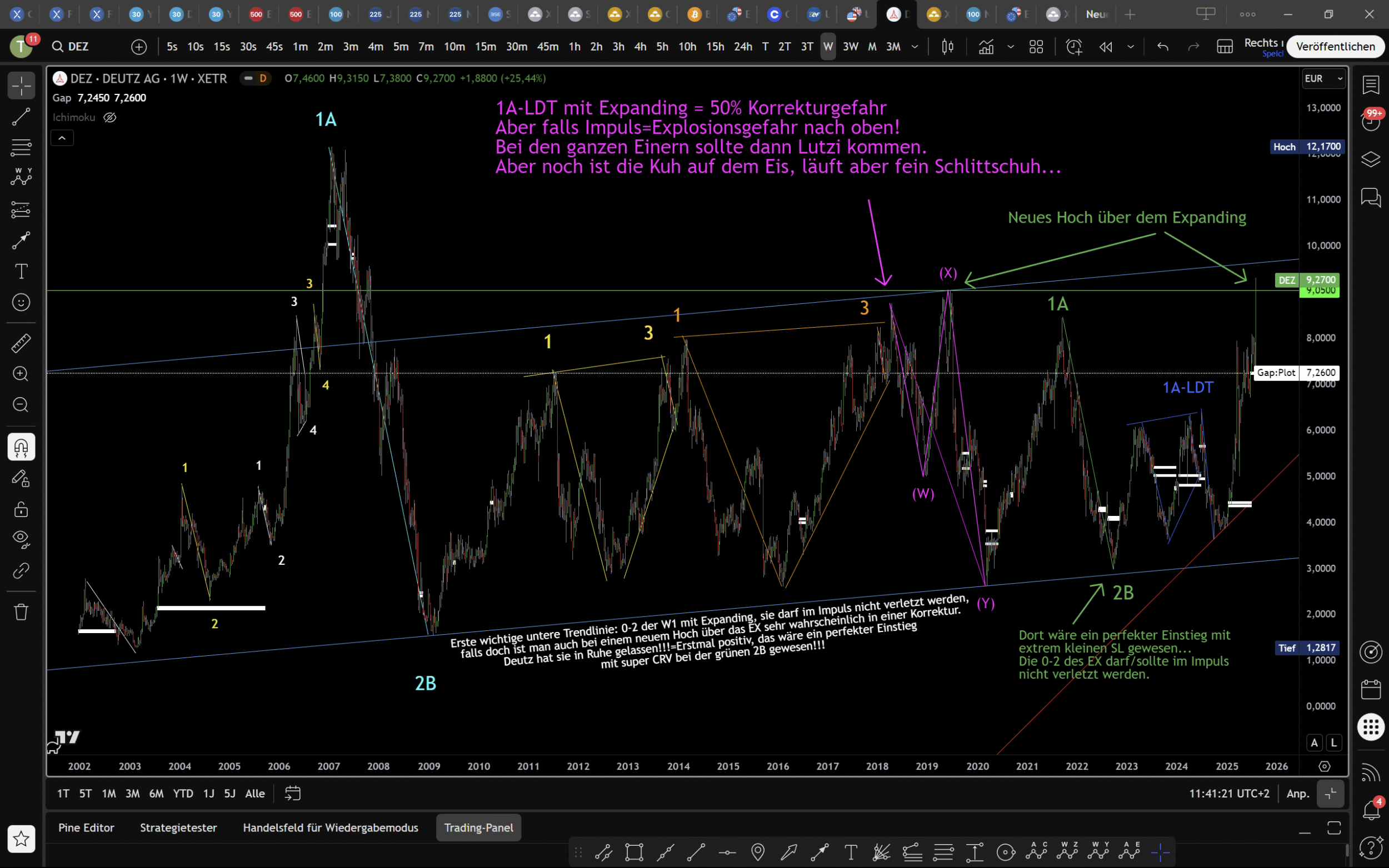The width and height of the screenshot is (1389, 868).
Task: Switch to the Pine Editor tab
Action: pos(86,827)
